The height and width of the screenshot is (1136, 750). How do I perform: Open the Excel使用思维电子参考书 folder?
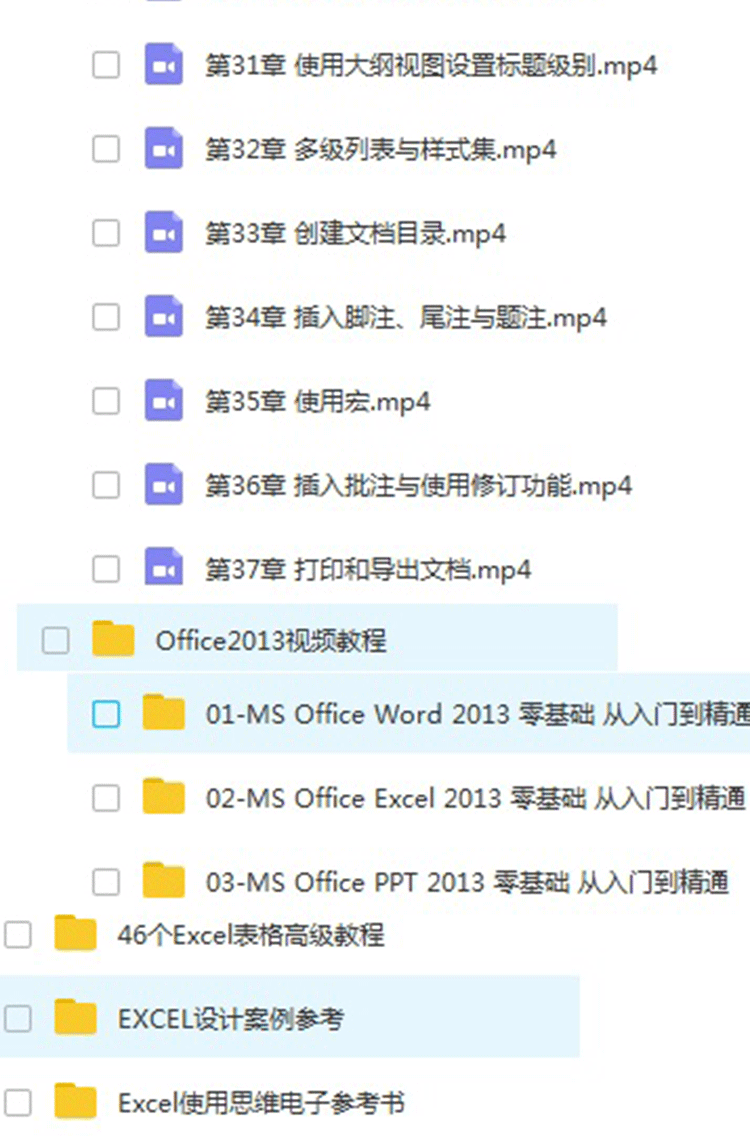tap(261, 1103)
